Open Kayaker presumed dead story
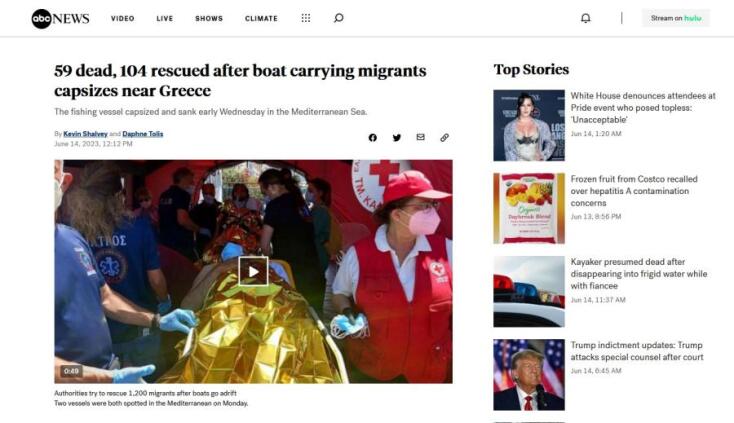The width and height of the screenshot is (734, 423). coord(639,274)
